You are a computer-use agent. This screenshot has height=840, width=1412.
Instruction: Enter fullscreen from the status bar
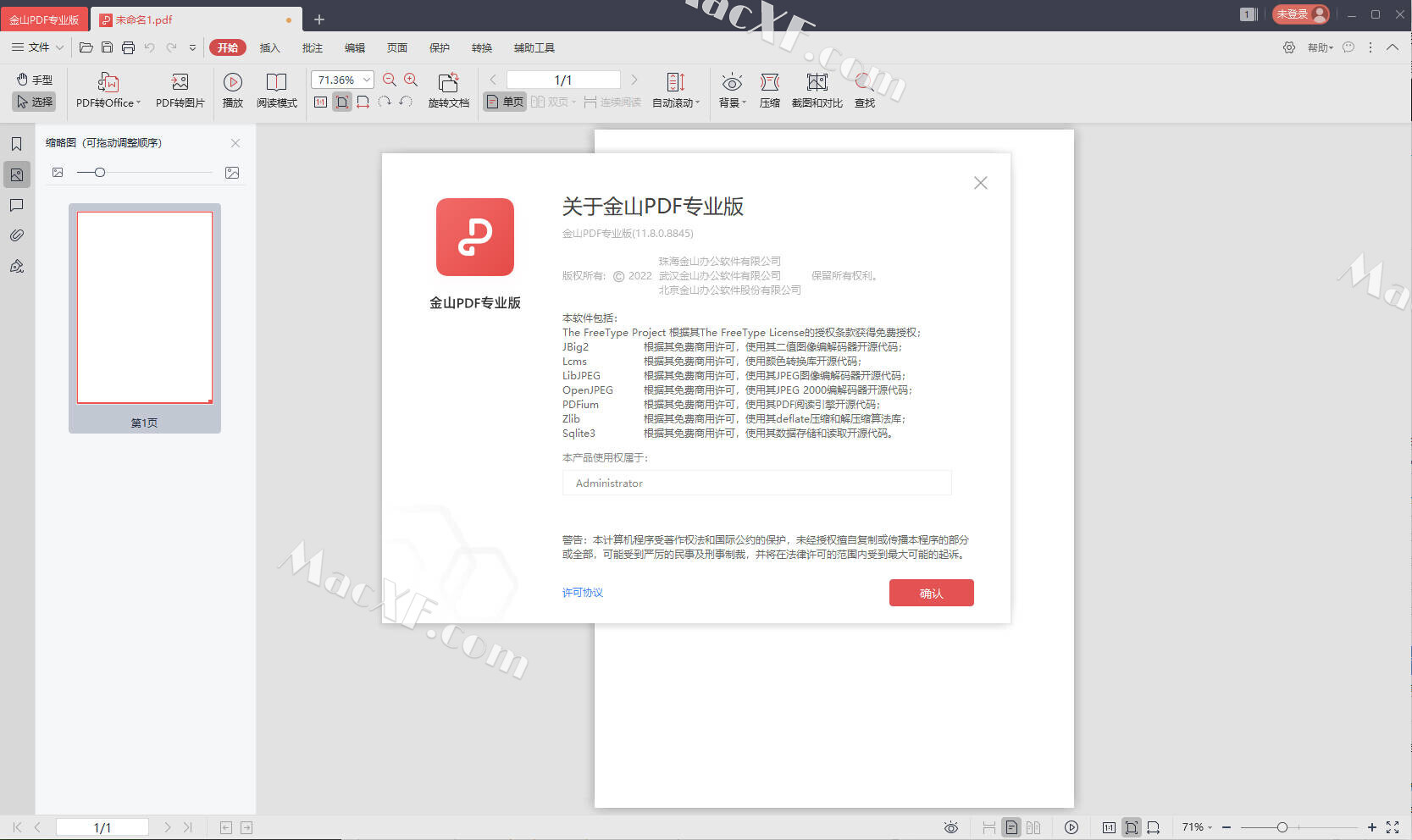1393,827
